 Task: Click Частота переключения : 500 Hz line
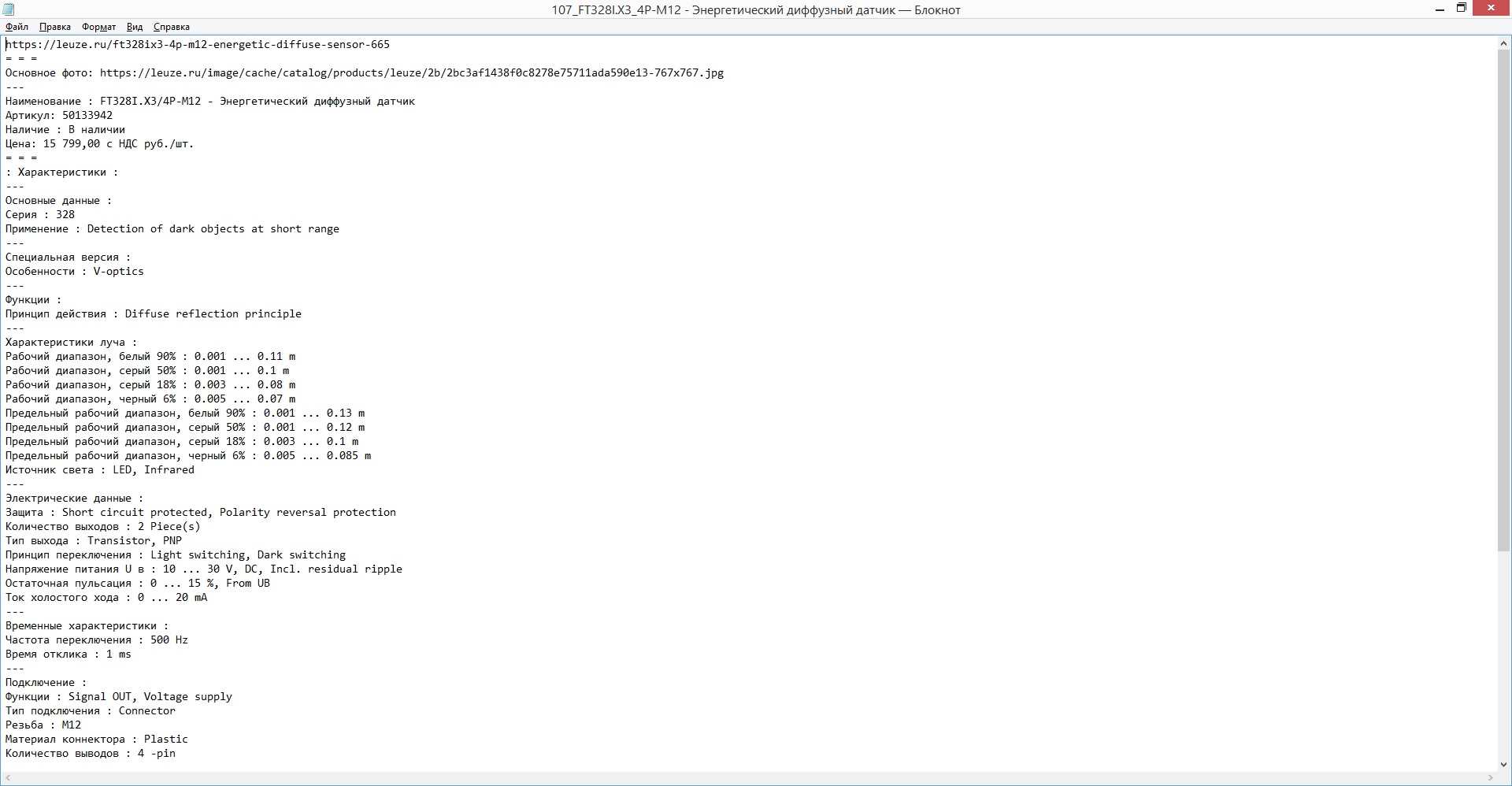97,640
